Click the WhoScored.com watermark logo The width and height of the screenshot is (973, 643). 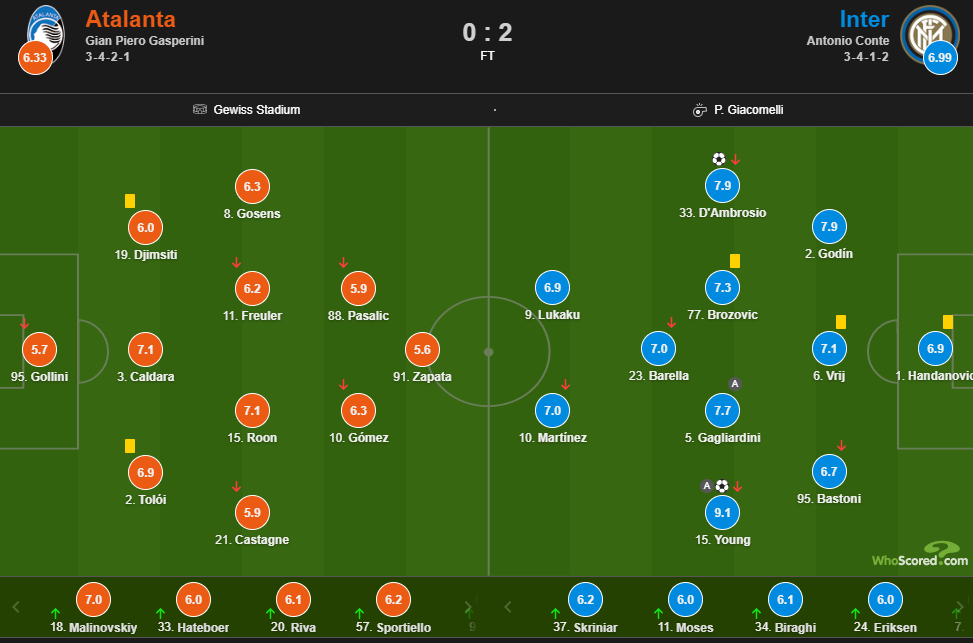920,554
